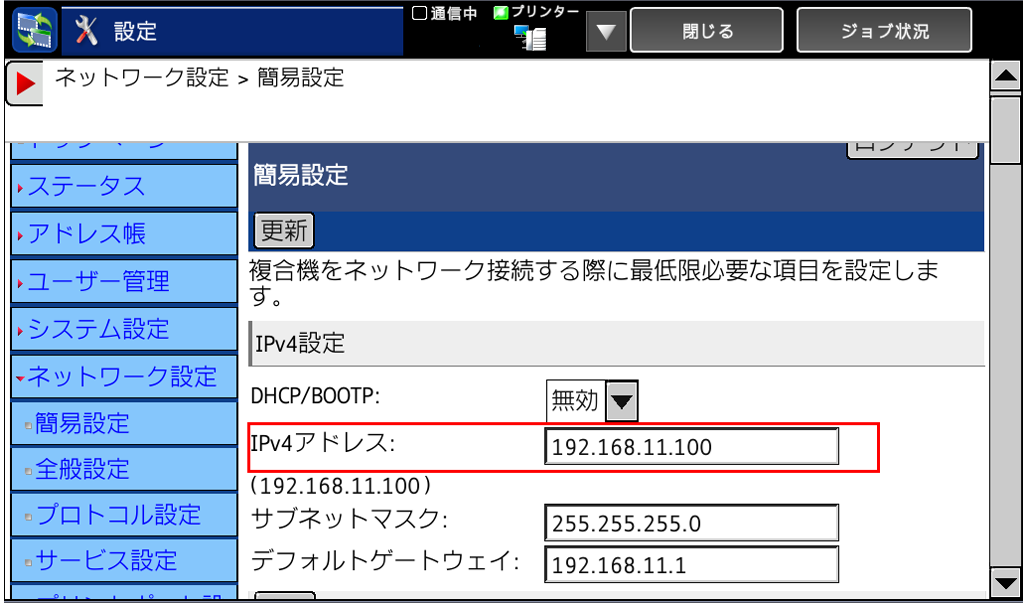
Task: Click the printer network status icon
Action: pos(530,37)
